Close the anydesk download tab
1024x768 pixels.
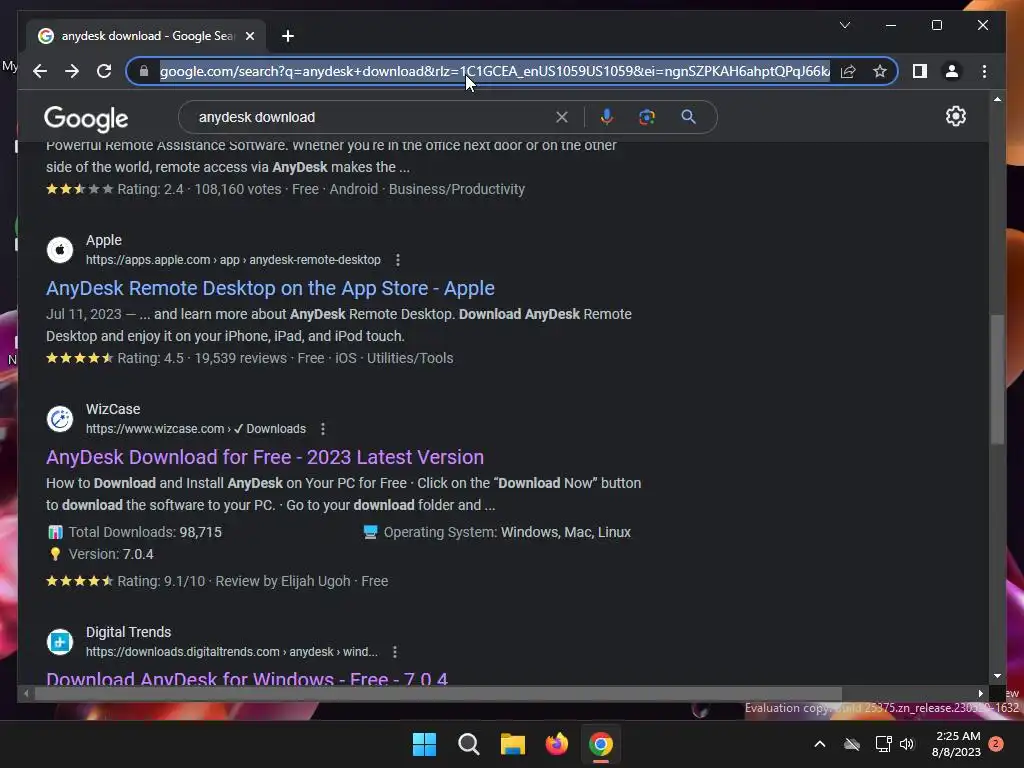click(x=249, y=36)
